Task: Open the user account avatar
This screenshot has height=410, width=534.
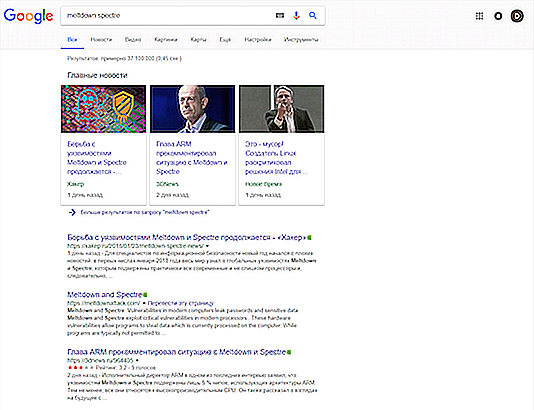Action: [517, 16]
